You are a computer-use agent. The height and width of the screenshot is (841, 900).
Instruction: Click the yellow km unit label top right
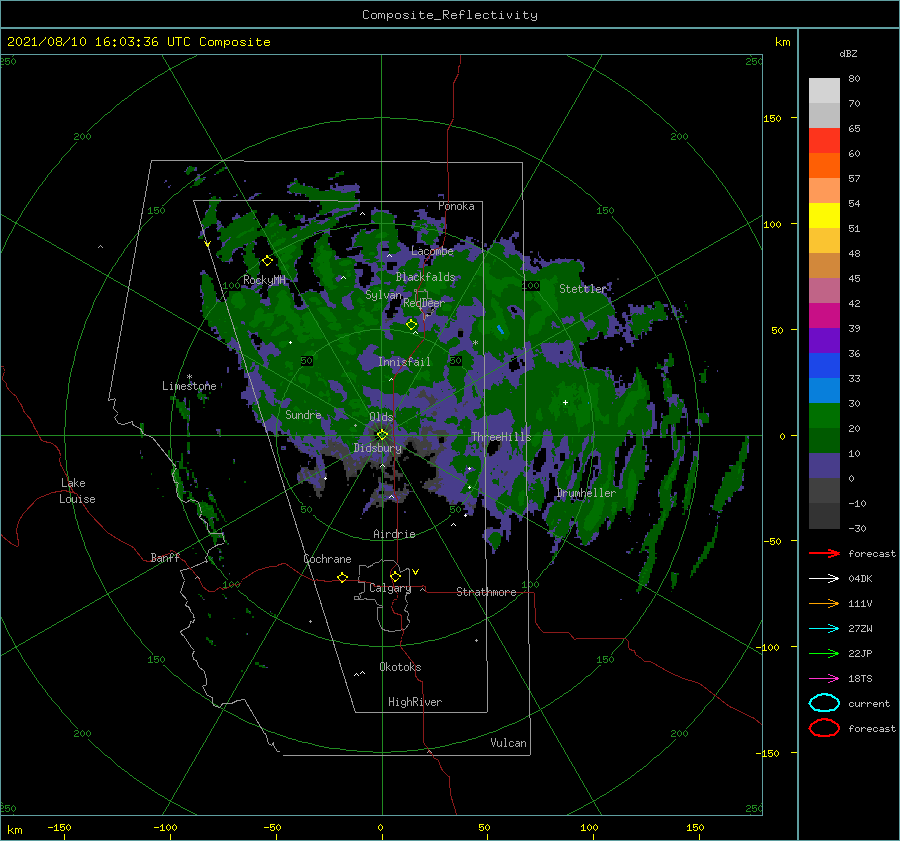(x=782, y=42)
